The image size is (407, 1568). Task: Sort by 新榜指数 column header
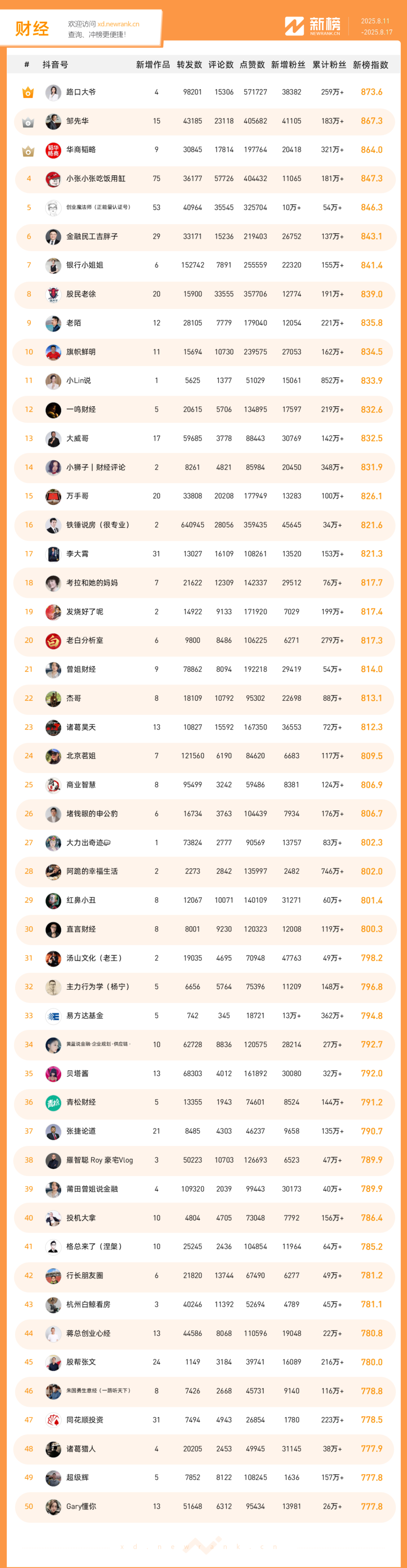370,65
